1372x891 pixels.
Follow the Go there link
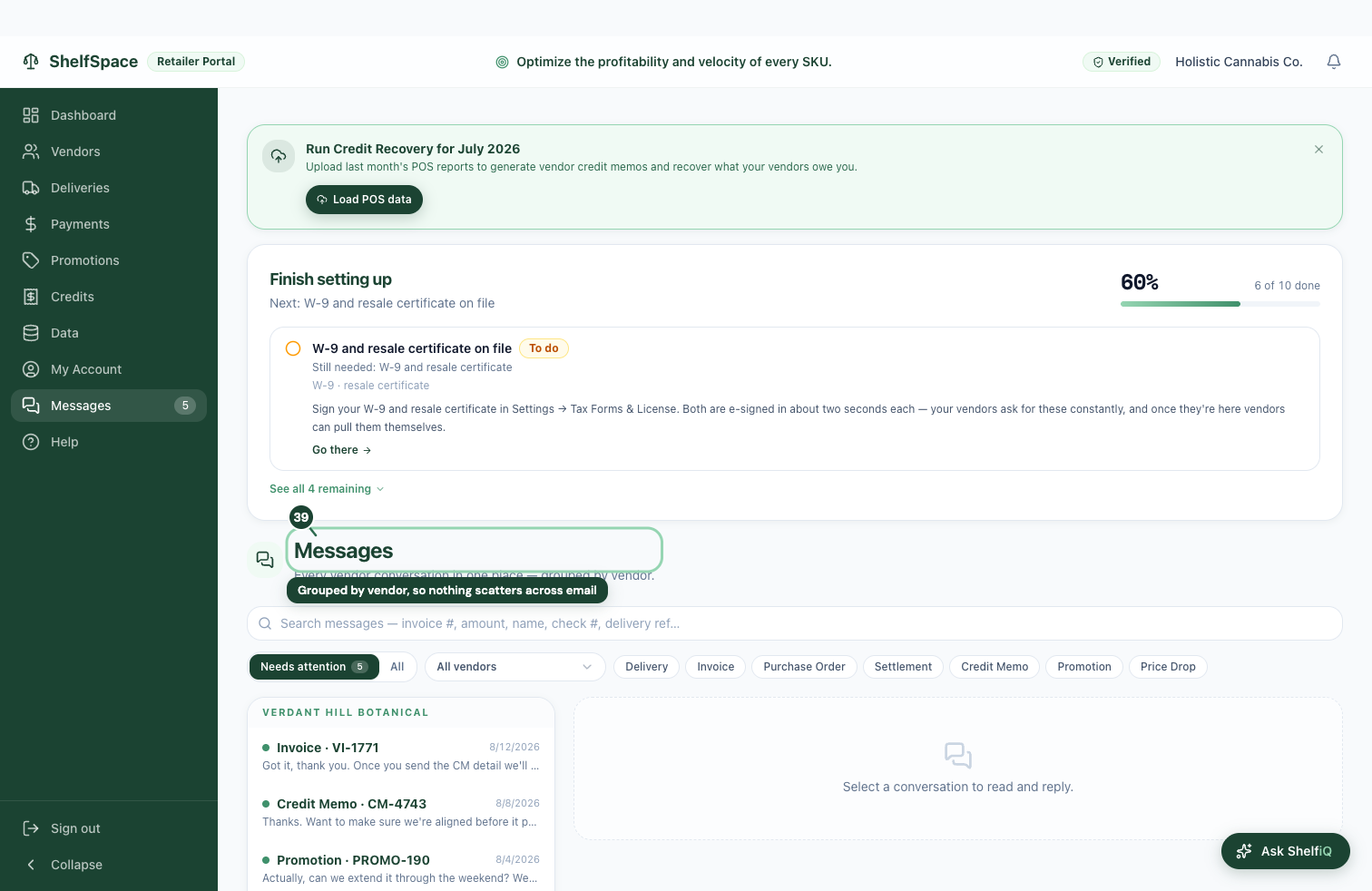point(341,450)
